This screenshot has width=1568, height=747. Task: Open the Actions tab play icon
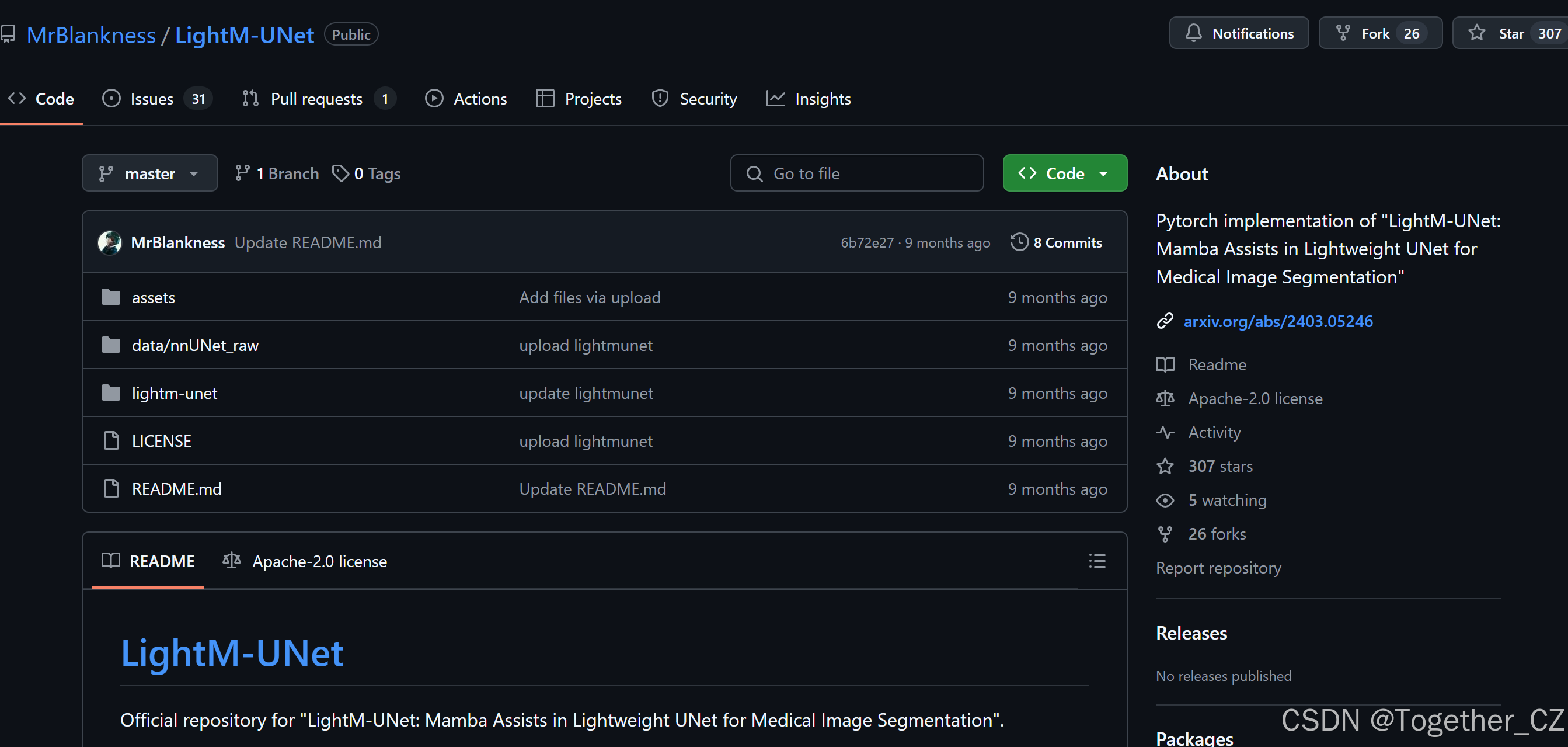pyautogui.click(x=434, y=99)
